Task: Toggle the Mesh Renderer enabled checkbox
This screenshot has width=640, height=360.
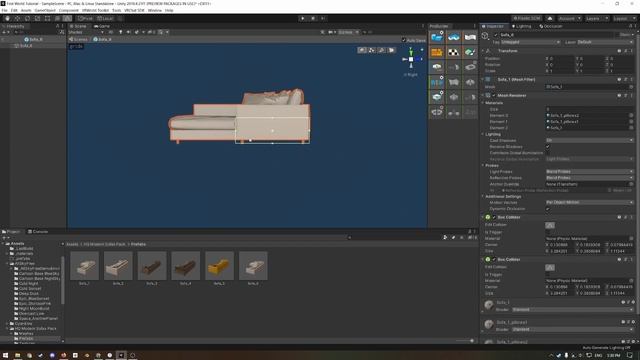Action: [x=494, y=96]
